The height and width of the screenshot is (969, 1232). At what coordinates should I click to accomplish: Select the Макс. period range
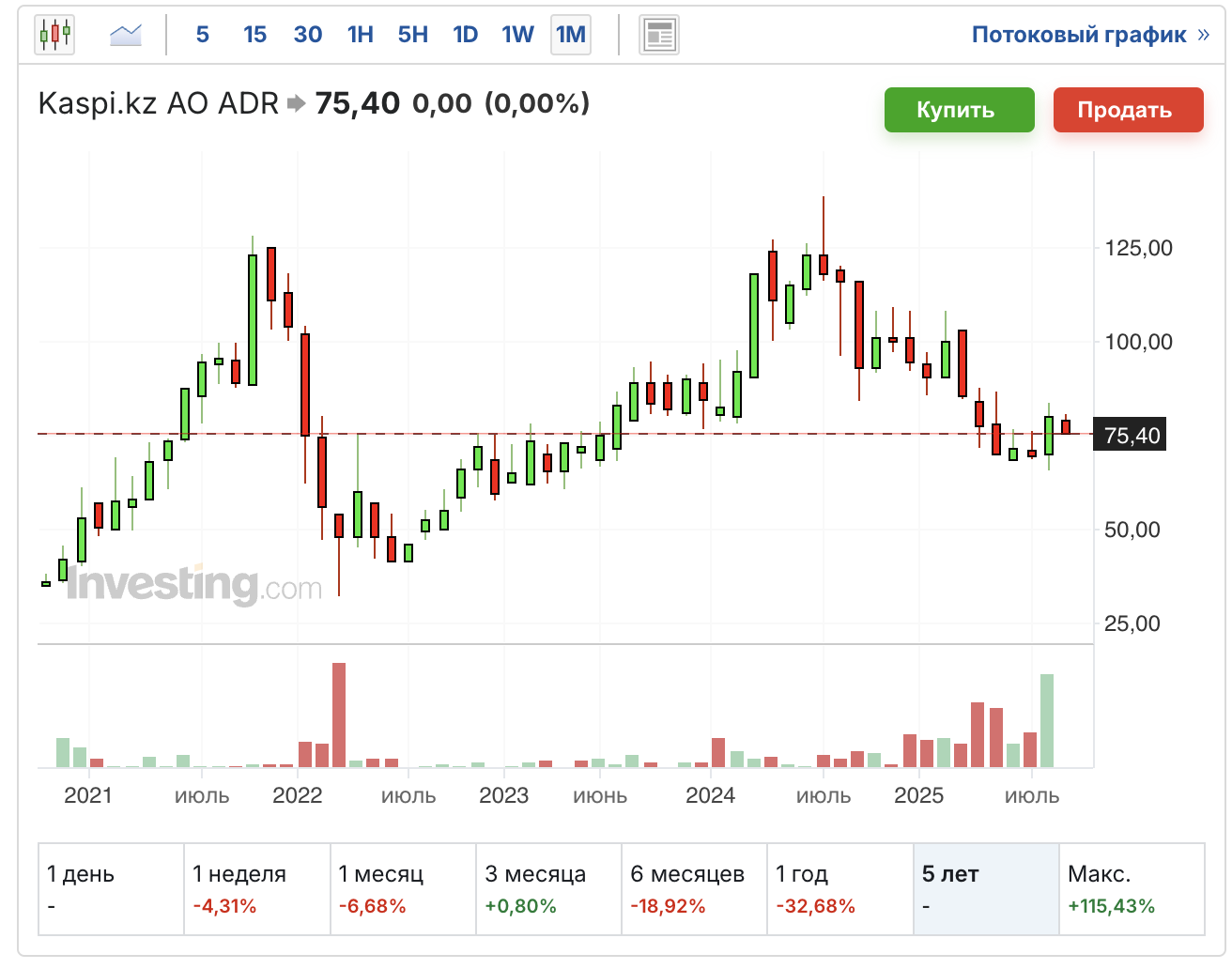(1131, 888)
